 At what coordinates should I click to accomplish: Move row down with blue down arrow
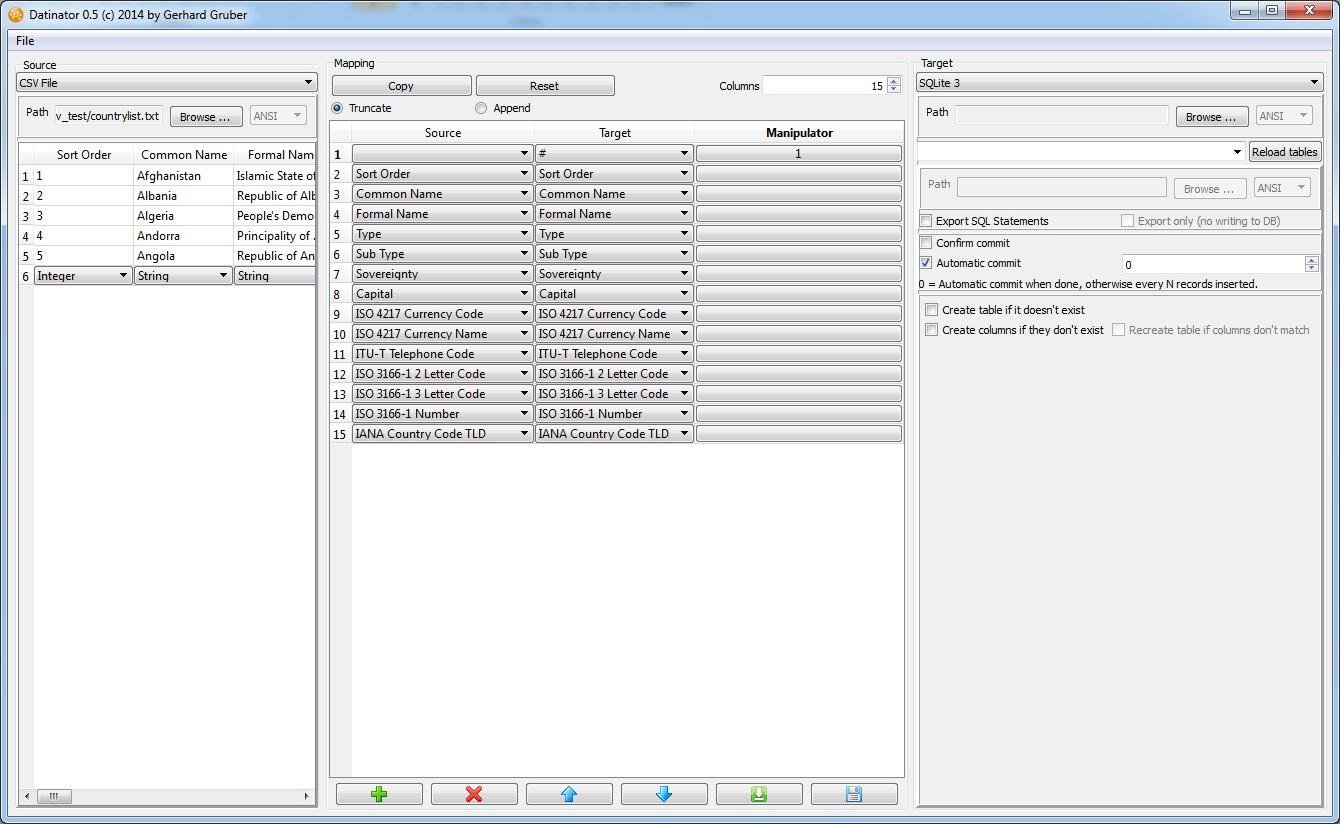pyautogui.click(x=664, y=794)
